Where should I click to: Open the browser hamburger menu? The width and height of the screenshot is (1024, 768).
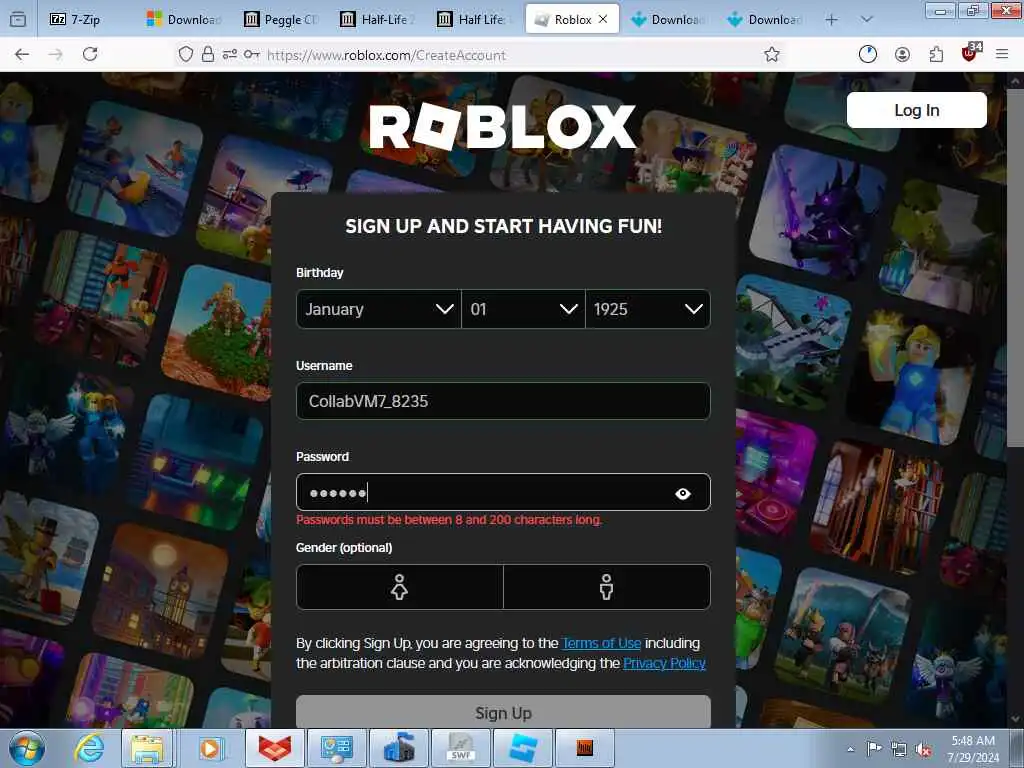pos(1002,55)
